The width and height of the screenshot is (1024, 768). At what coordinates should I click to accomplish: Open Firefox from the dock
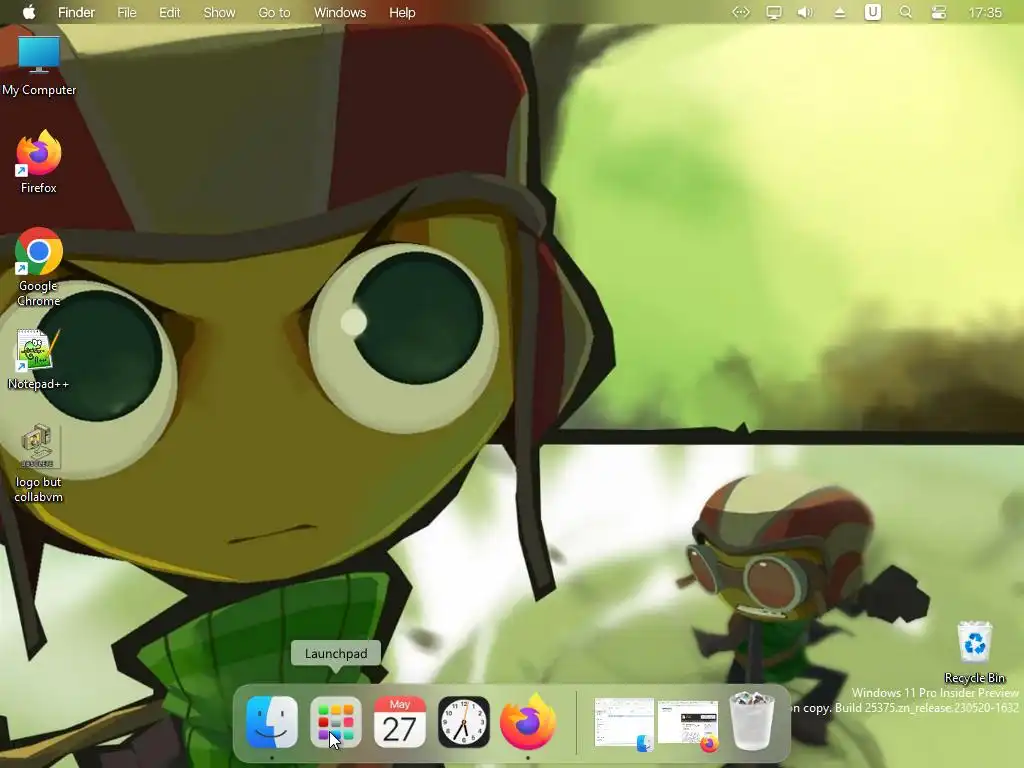click(x=528, y=722)
